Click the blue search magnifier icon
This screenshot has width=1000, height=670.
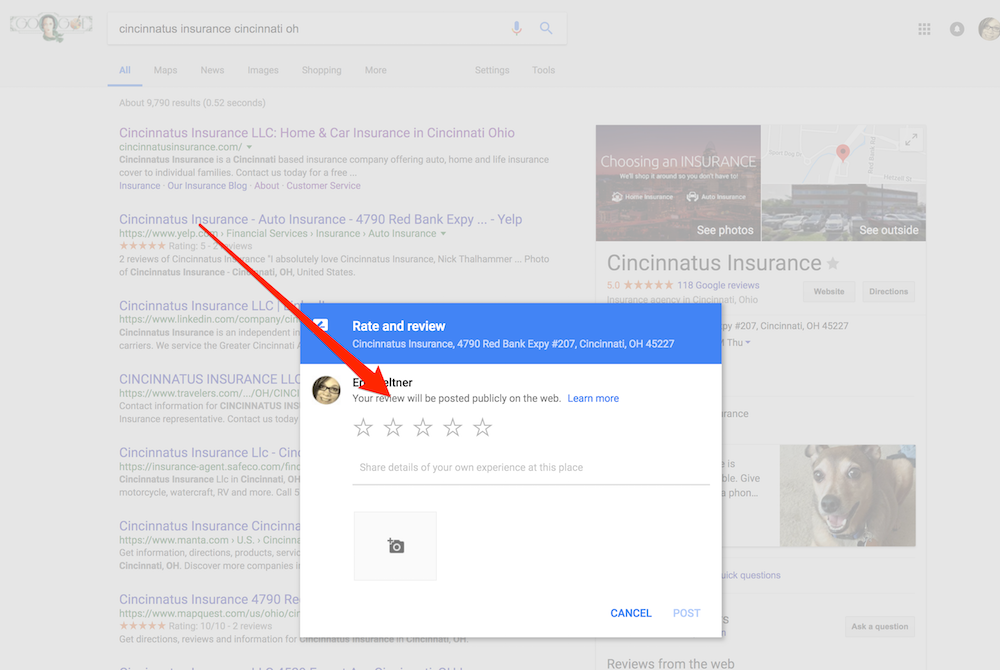pyautogui.click(x=546, y=28)
